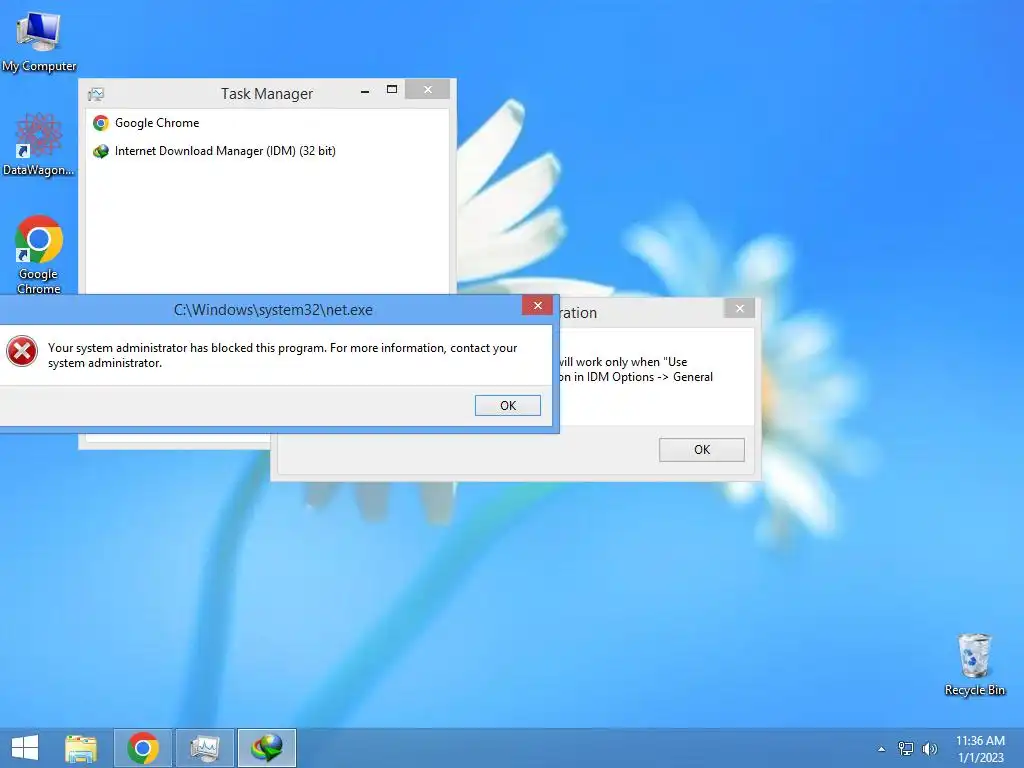The height and width of the screenshot is (768, 1024).
Task: Switch to Task Manager in the taskbar
Action: point(205,748)
